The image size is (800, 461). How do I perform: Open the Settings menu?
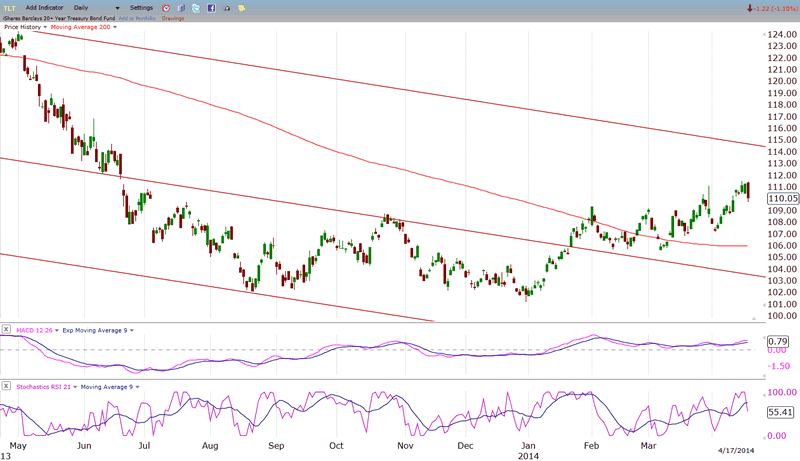pyautogui.click(x=141, y=7)
